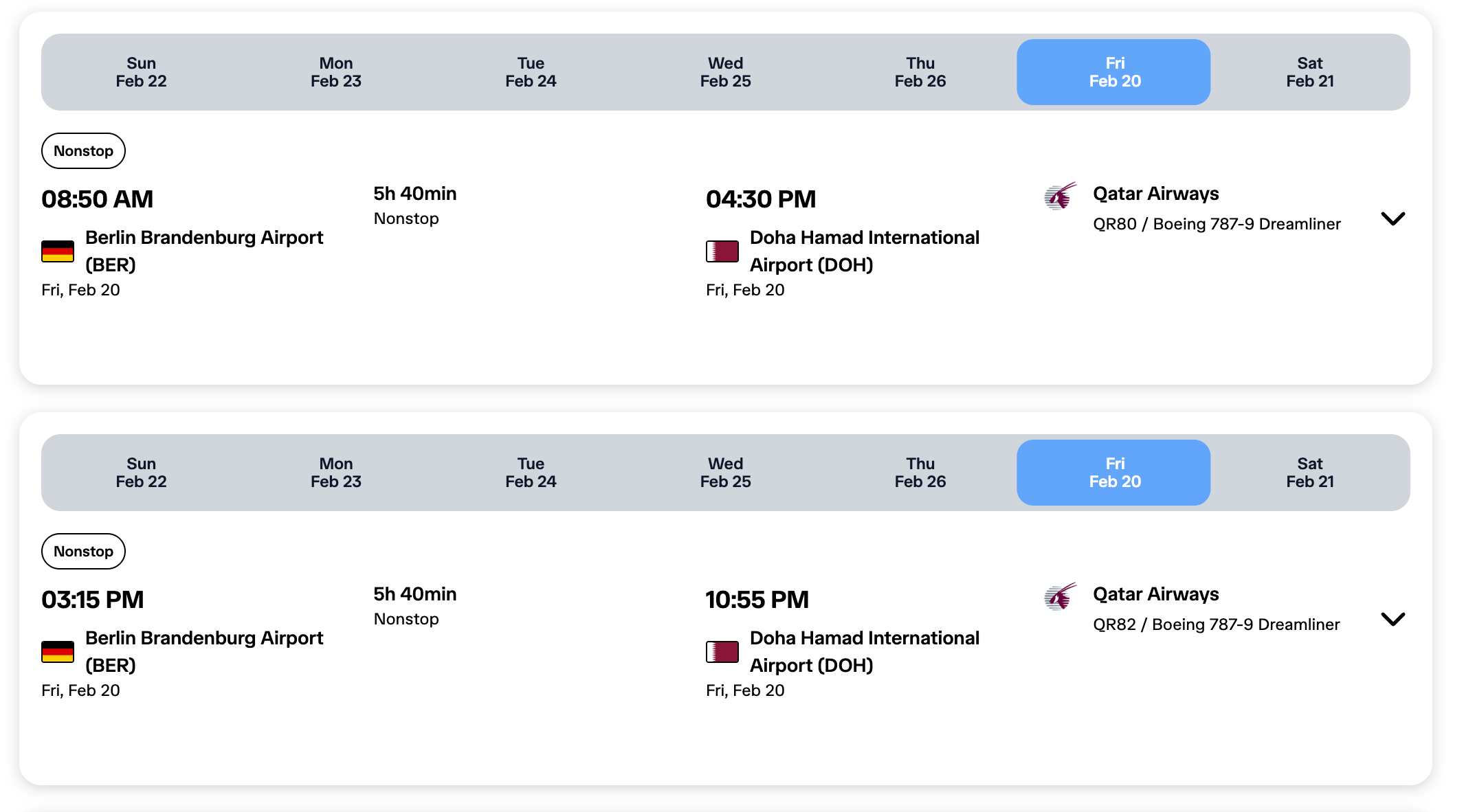The height and width of the screenshot is (812, 1464).
Task: Expand details for flight QR82
Action: click(1393, 619)
